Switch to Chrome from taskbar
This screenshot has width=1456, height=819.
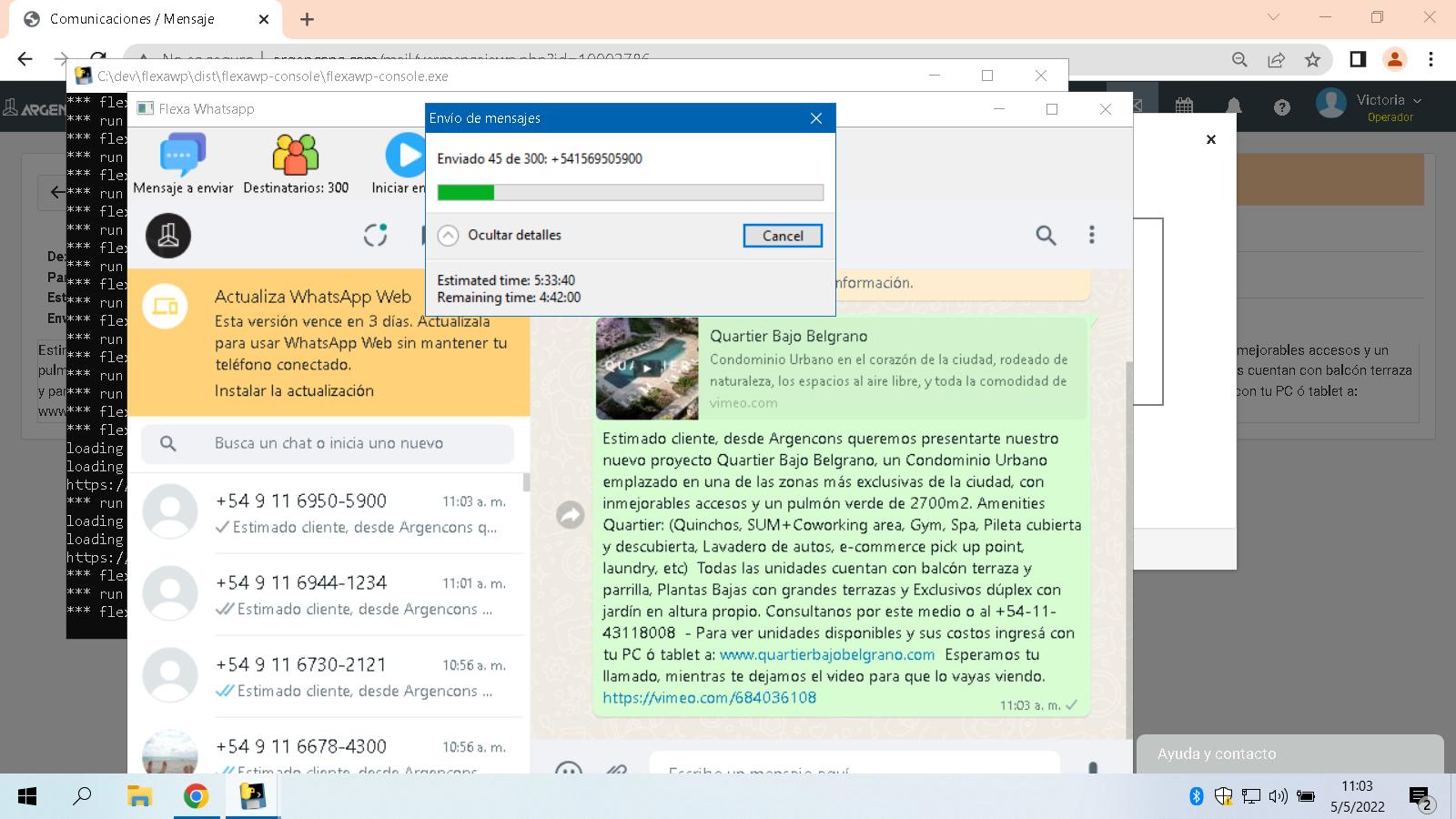tap(196, 797)
